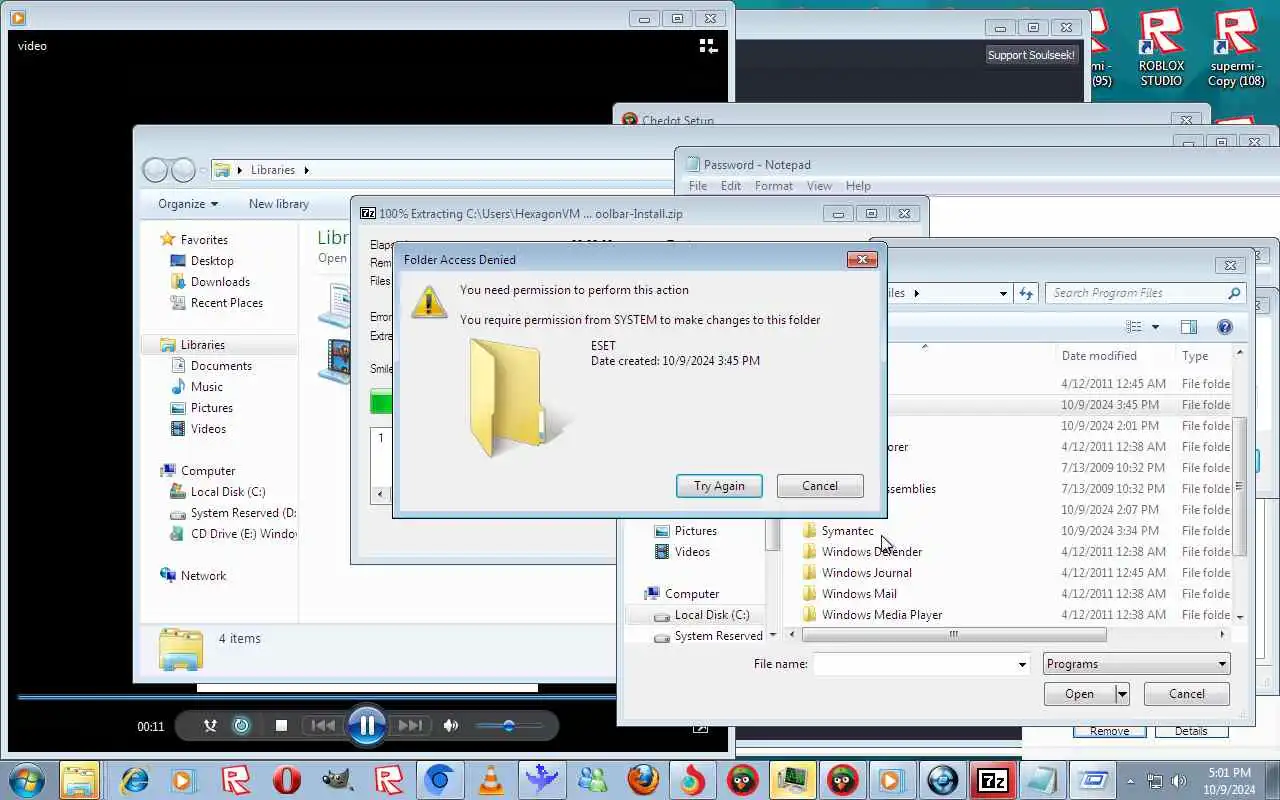This screenshot has width=1280, height=800.
Task: Click Details button behind file dialog
Action: click(1191, 731)
